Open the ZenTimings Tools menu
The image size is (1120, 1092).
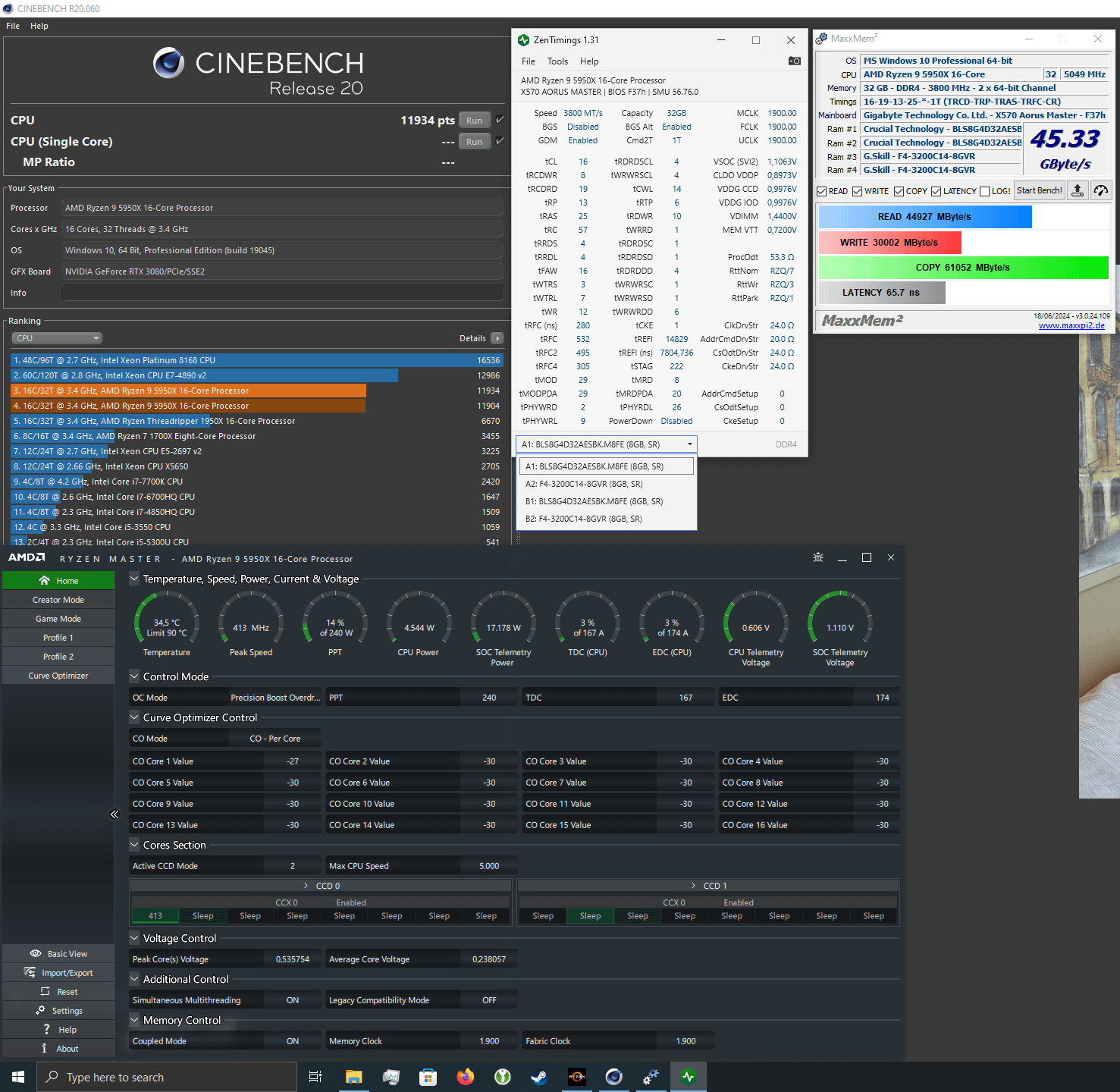tap(557, 61)
